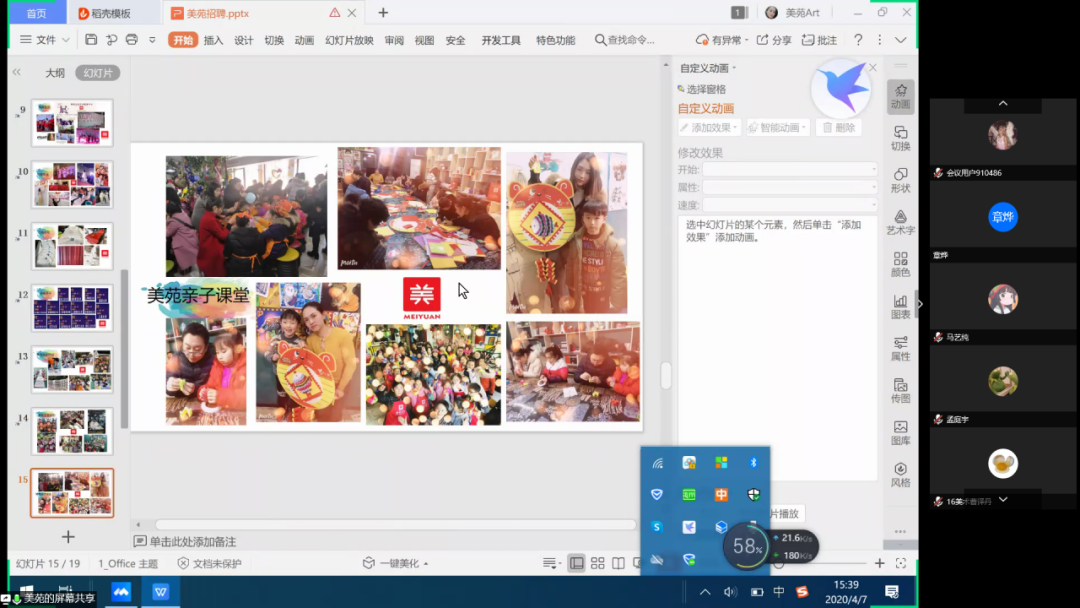This screenshot has width=1080, height=608.
Task: Open the 切换 (transition) sidebar panel
Action: click(x=900, y=138)
